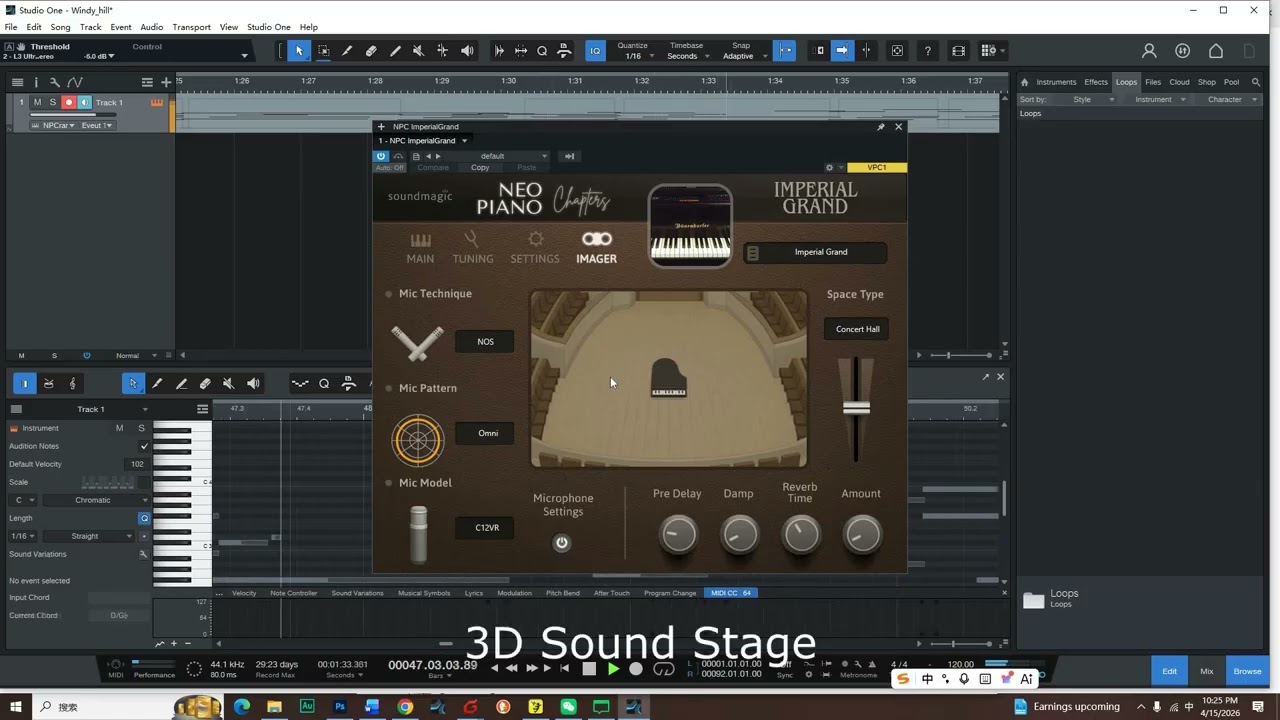The height and width of the screenshot is (720, 1280).
Task: Open the video player icon
Action: [959, 50]
